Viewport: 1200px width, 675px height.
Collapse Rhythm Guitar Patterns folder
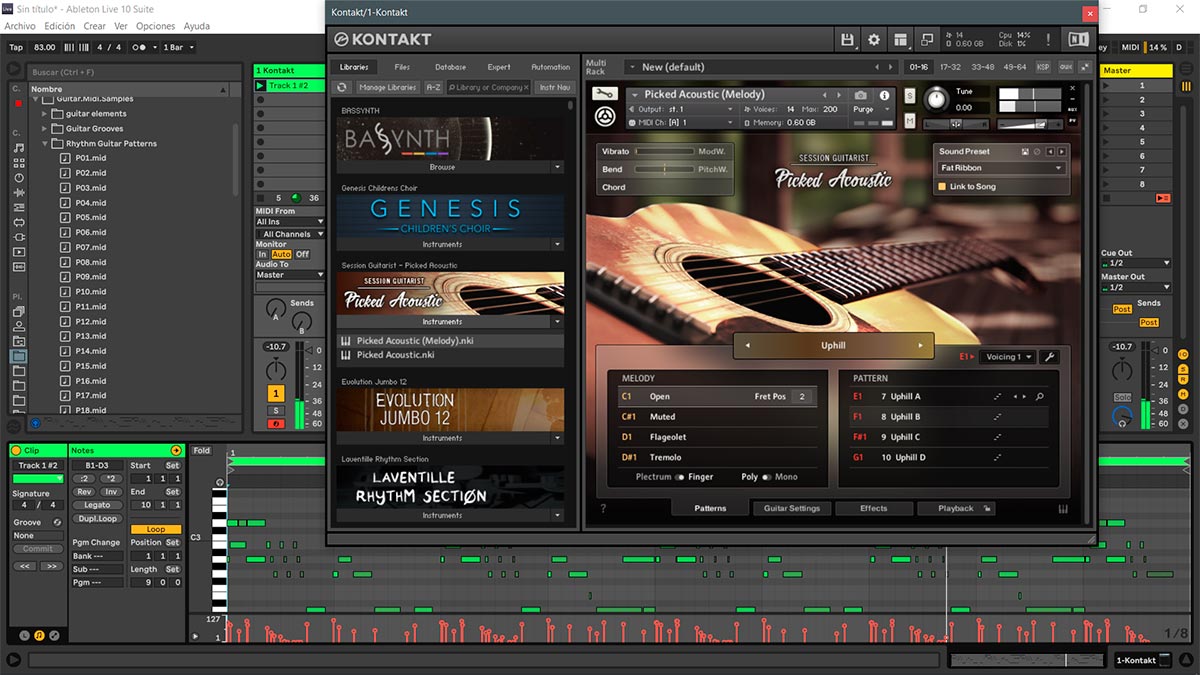point(46,143)
